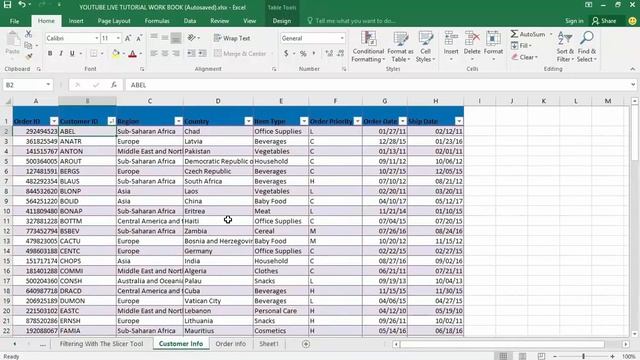Click Increase Font Size icon
This screenshot has height=360, width=640.
[x=128, y=38]
